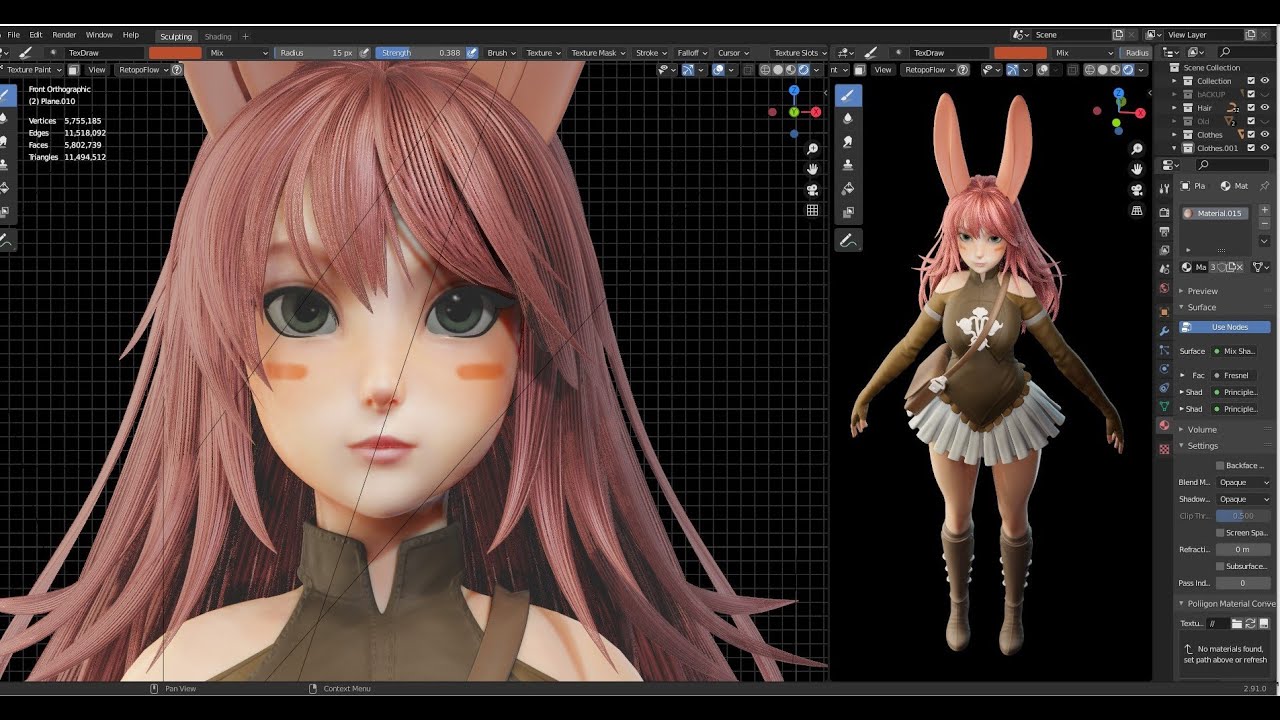The image size is (1280, 720).
Task: Select the Smear tool in right viewport
Action: click(x=848, y=142)
